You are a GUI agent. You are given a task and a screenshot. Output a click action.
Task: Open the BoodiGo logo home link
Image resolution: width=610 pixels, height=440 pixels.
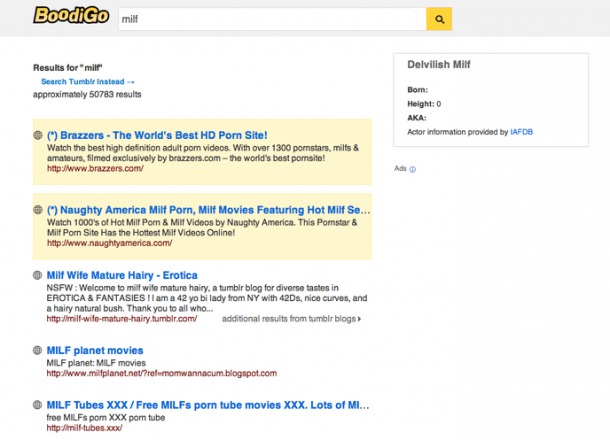(x=71, y=16)
